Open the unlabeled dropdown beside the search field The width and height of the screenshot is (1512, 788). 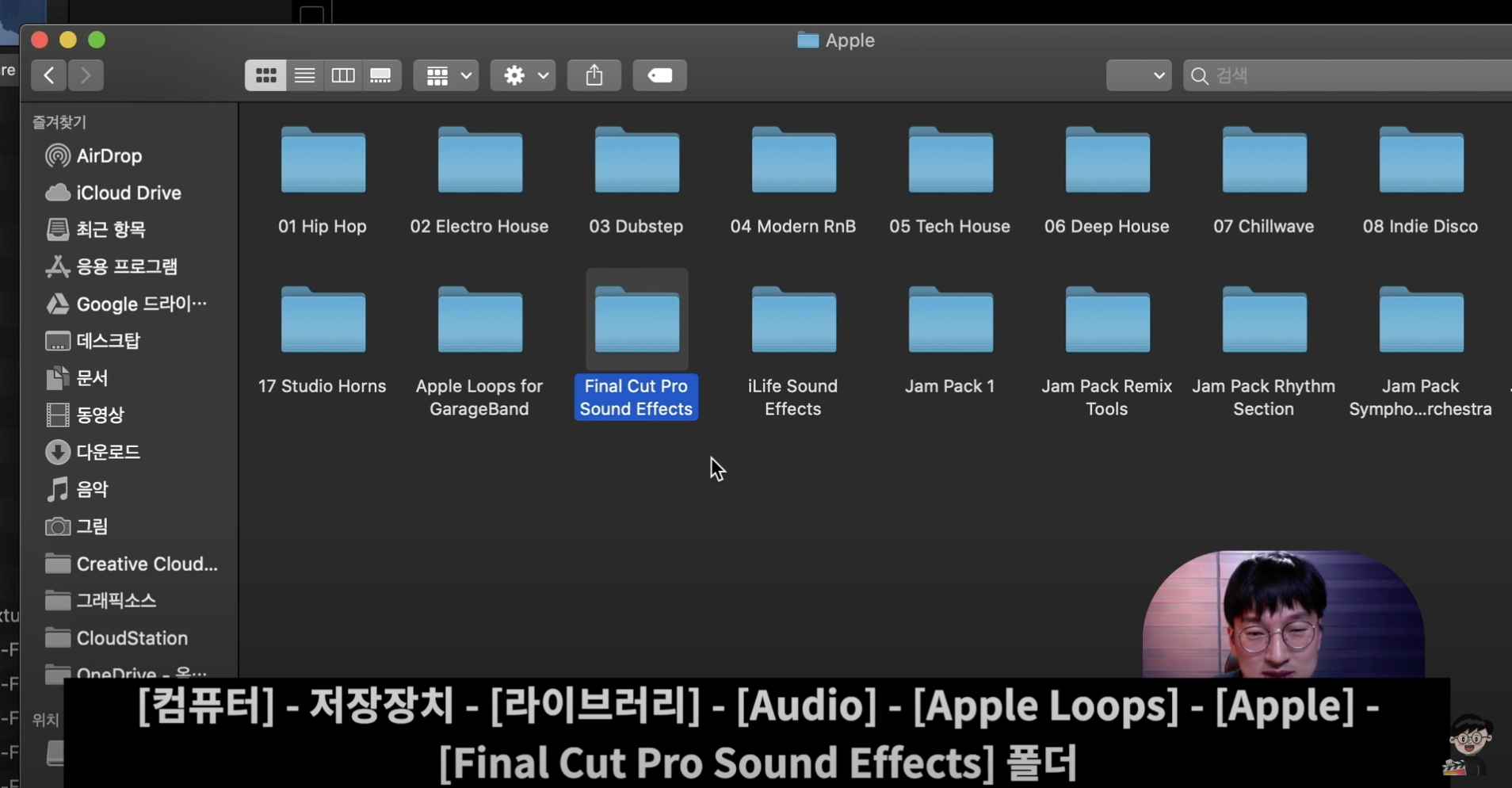(1139, 75)
